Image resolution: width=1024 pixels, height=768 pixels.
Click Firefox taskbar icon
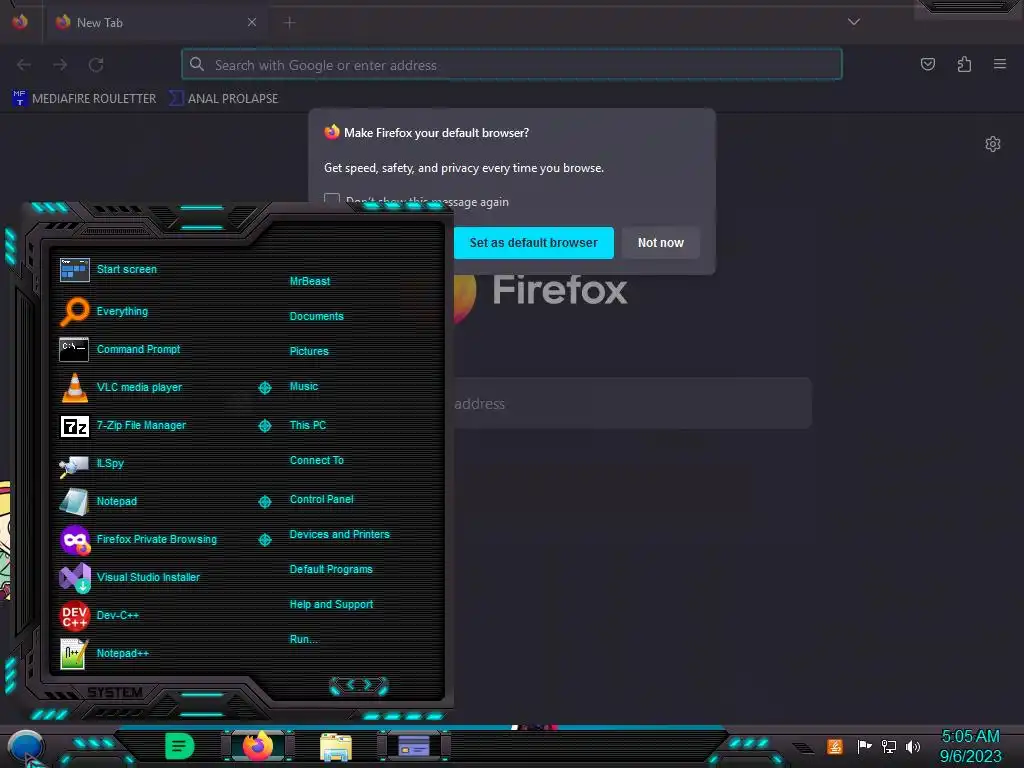point(257,746)
